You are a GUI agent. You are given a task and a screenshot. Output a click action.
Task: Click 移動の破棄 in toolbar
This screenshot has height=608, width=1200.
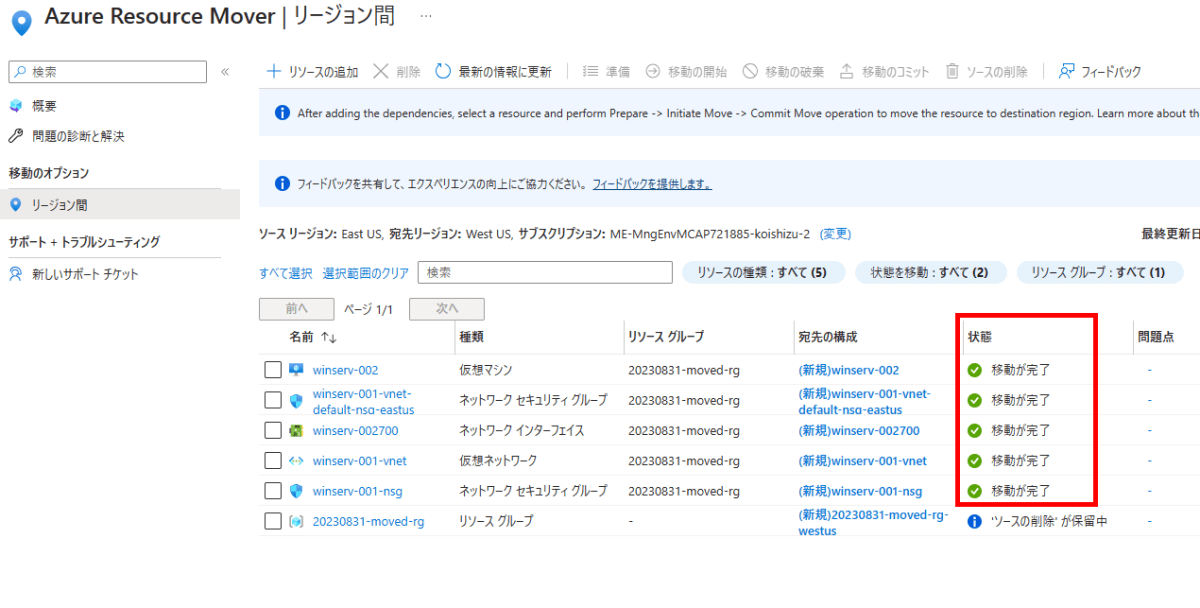783,72
